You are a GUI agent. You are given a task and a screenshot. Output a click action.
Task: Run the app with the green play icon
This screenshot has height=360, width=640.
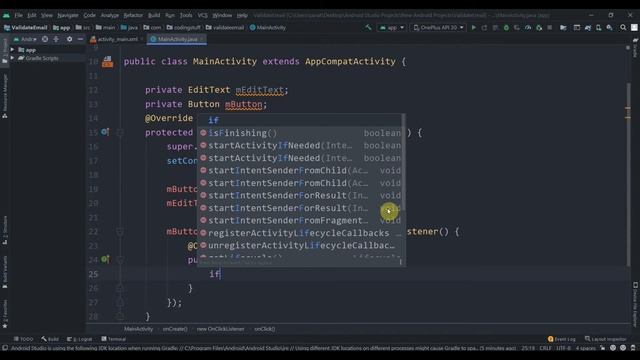pos(473,27)
